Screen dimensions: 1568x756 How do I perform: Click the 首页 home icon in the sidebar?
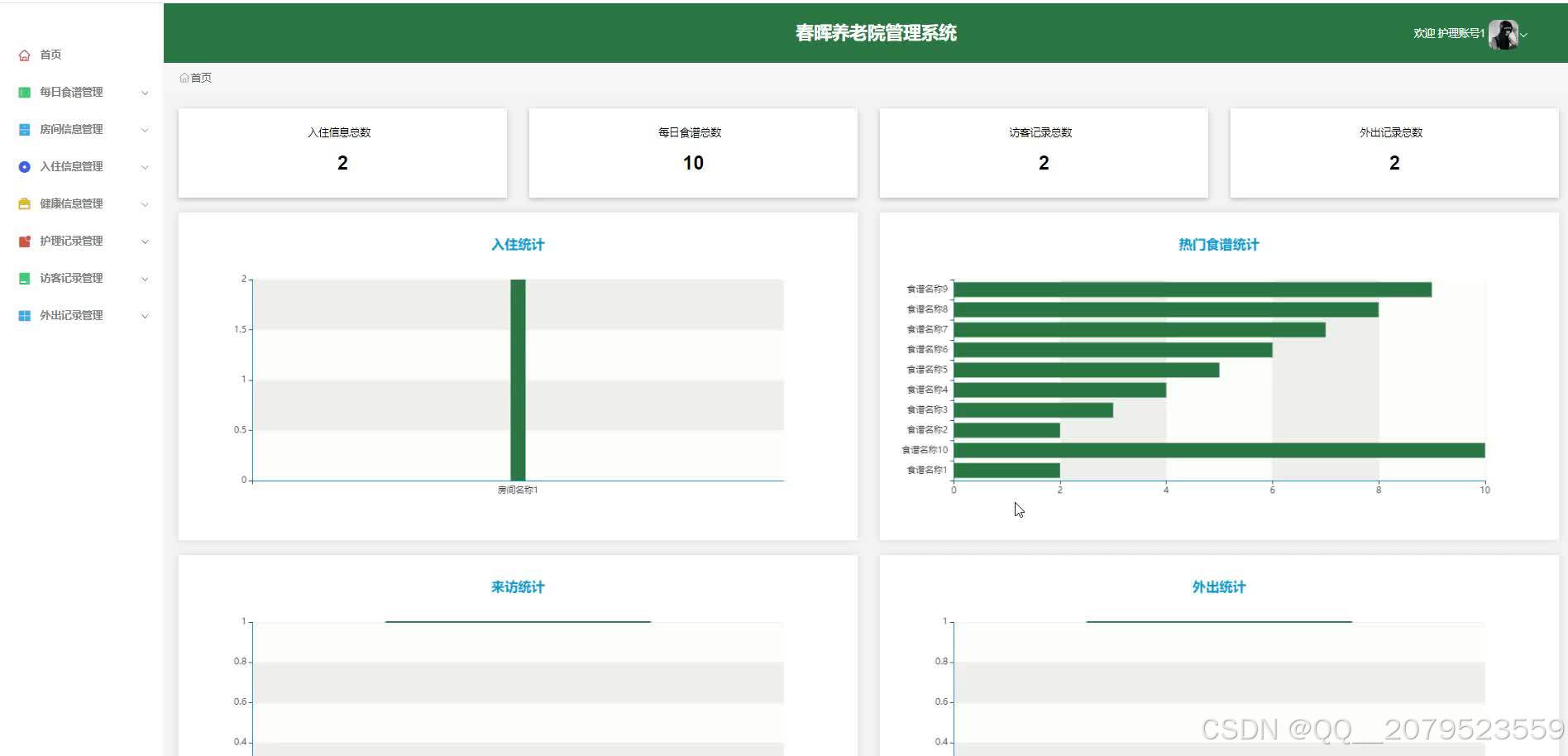tap(24, 55)
